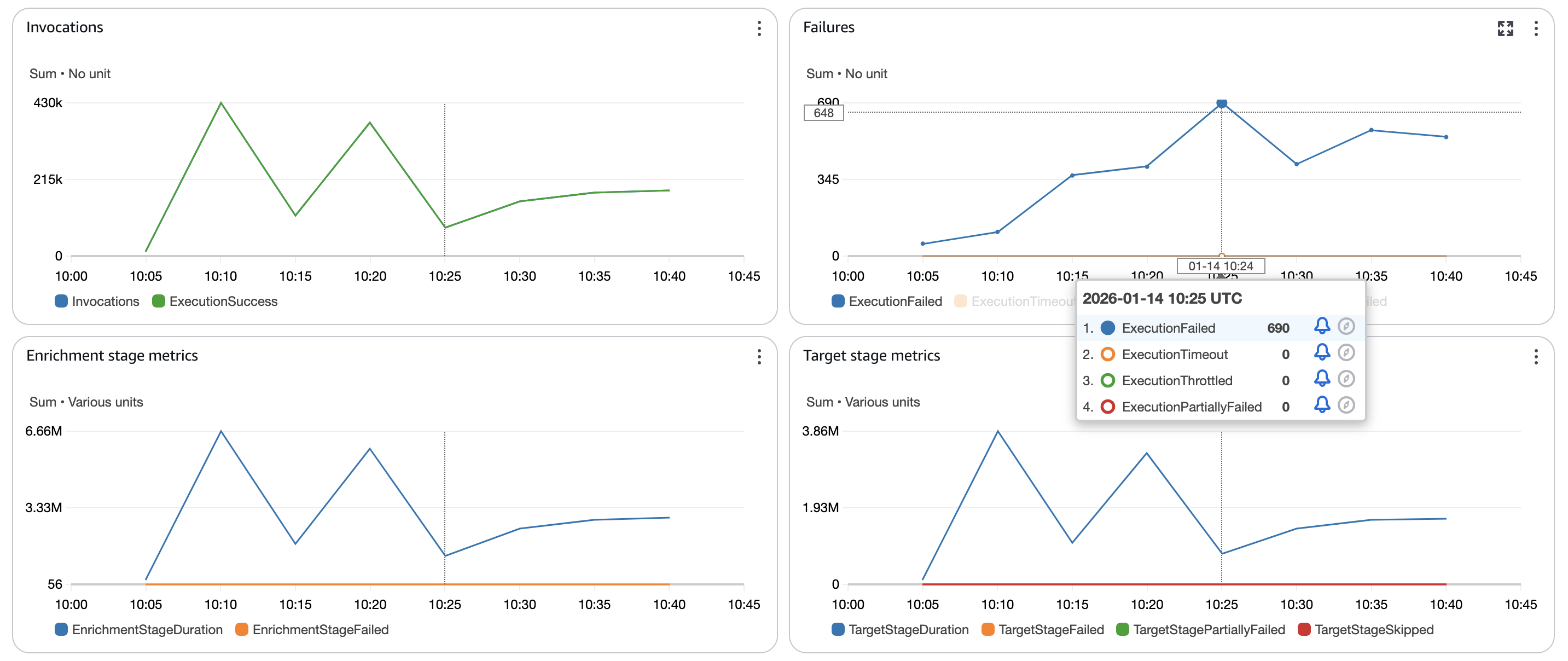Toggle TargetStagePartiallyFailed series in legend
Viewport: 1568px width, 661px height.
pos(1201,630)
